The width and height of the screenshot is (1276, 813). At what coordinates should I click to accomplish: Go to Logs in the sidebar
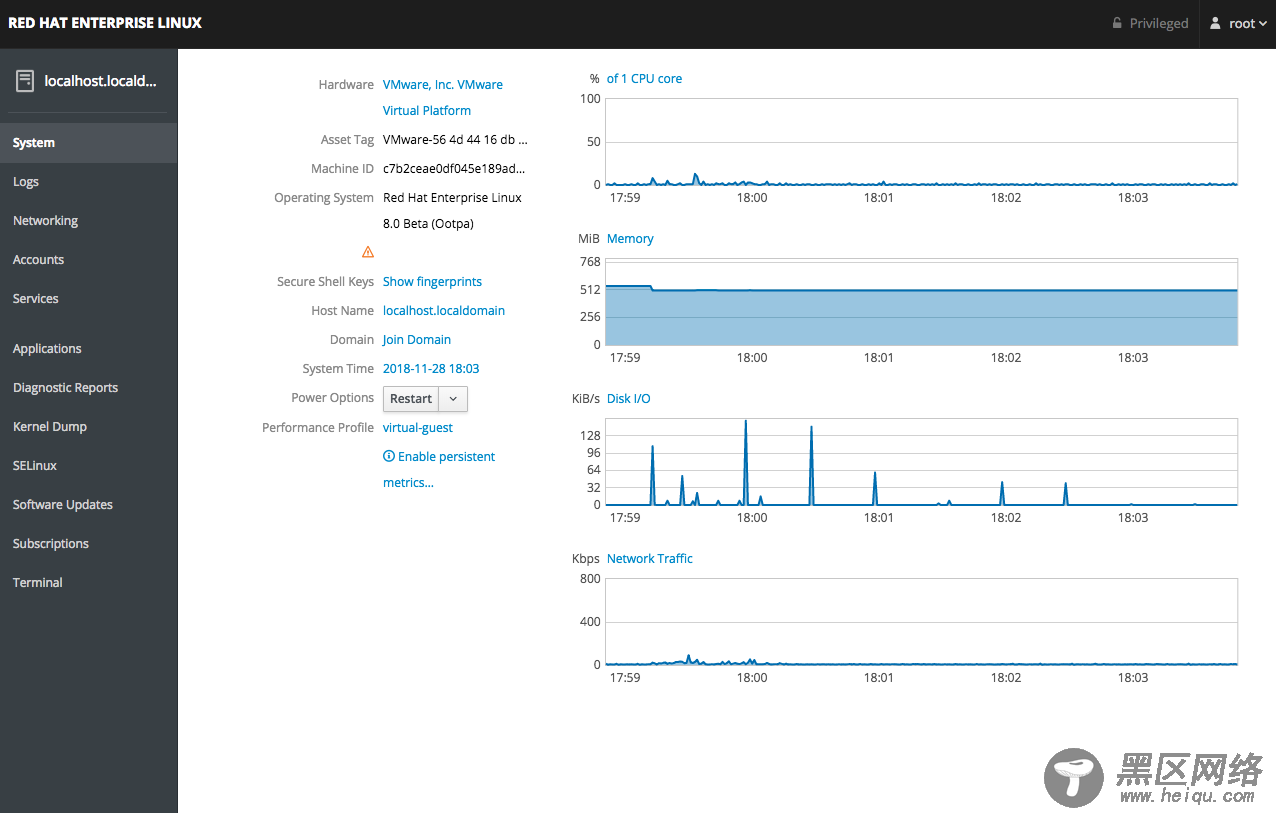88,182
